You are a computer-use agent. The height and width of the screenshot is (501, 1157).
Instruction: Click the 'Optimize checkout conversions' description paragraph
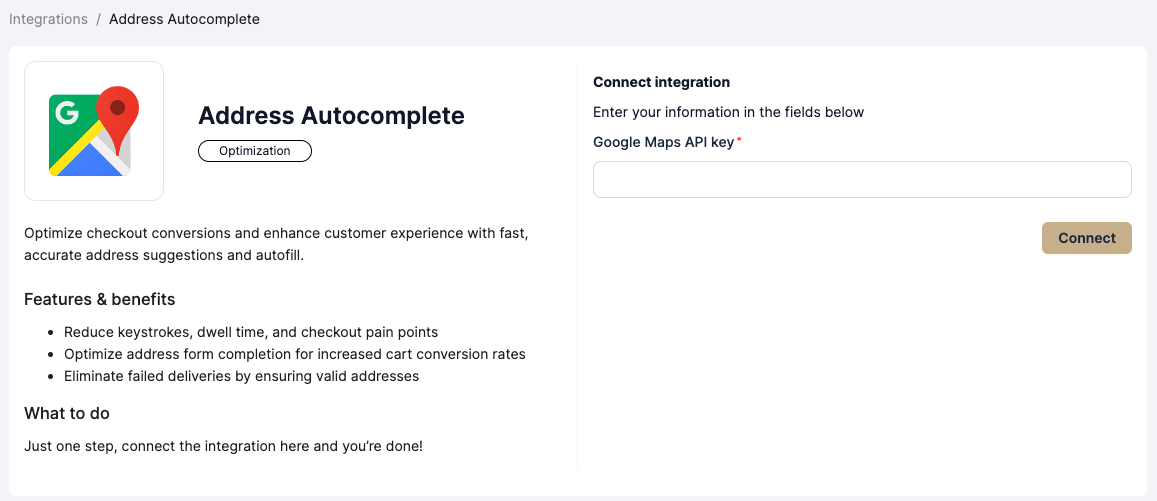[x=275, y=244]
